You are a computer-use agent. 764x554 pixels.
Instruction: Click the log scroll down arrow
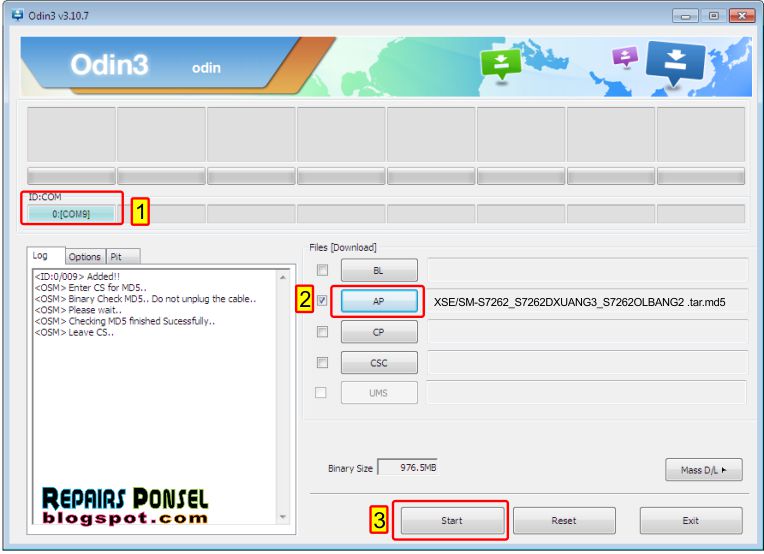tap(283, 517)
